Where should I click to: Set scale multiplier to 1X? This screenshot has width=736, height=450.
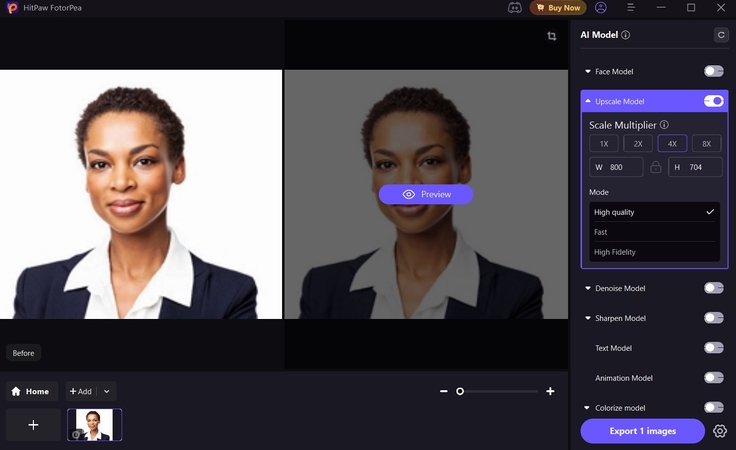pyautogui.click(x=604, y=144)
